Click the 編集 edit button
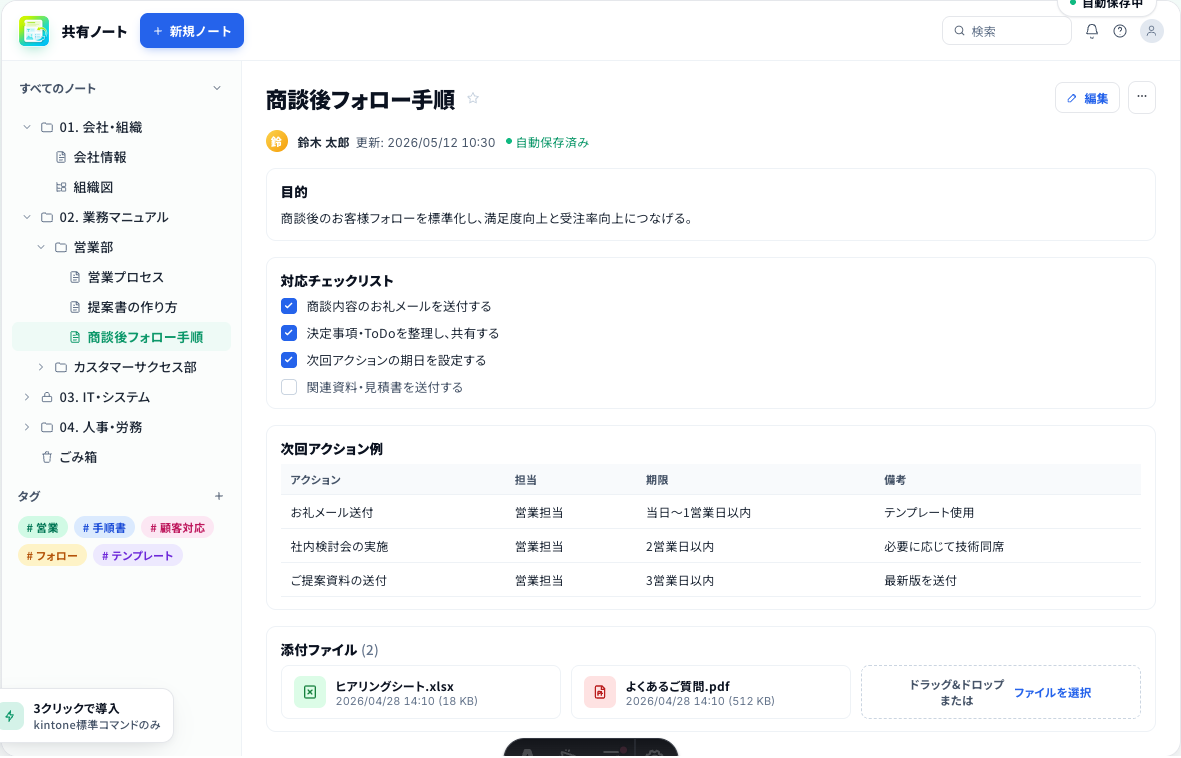Viewport: 1181px width, 758px height. (x=1087, y=98)
